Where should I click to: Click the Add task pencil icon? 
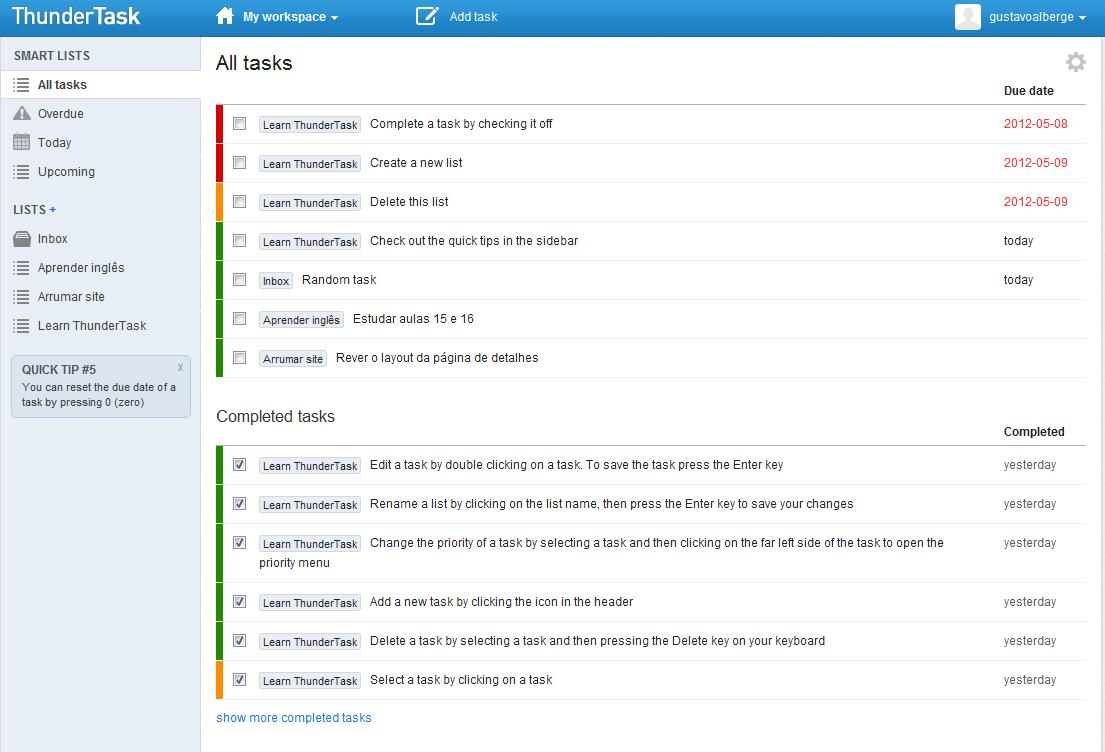(x=427, y=16)
